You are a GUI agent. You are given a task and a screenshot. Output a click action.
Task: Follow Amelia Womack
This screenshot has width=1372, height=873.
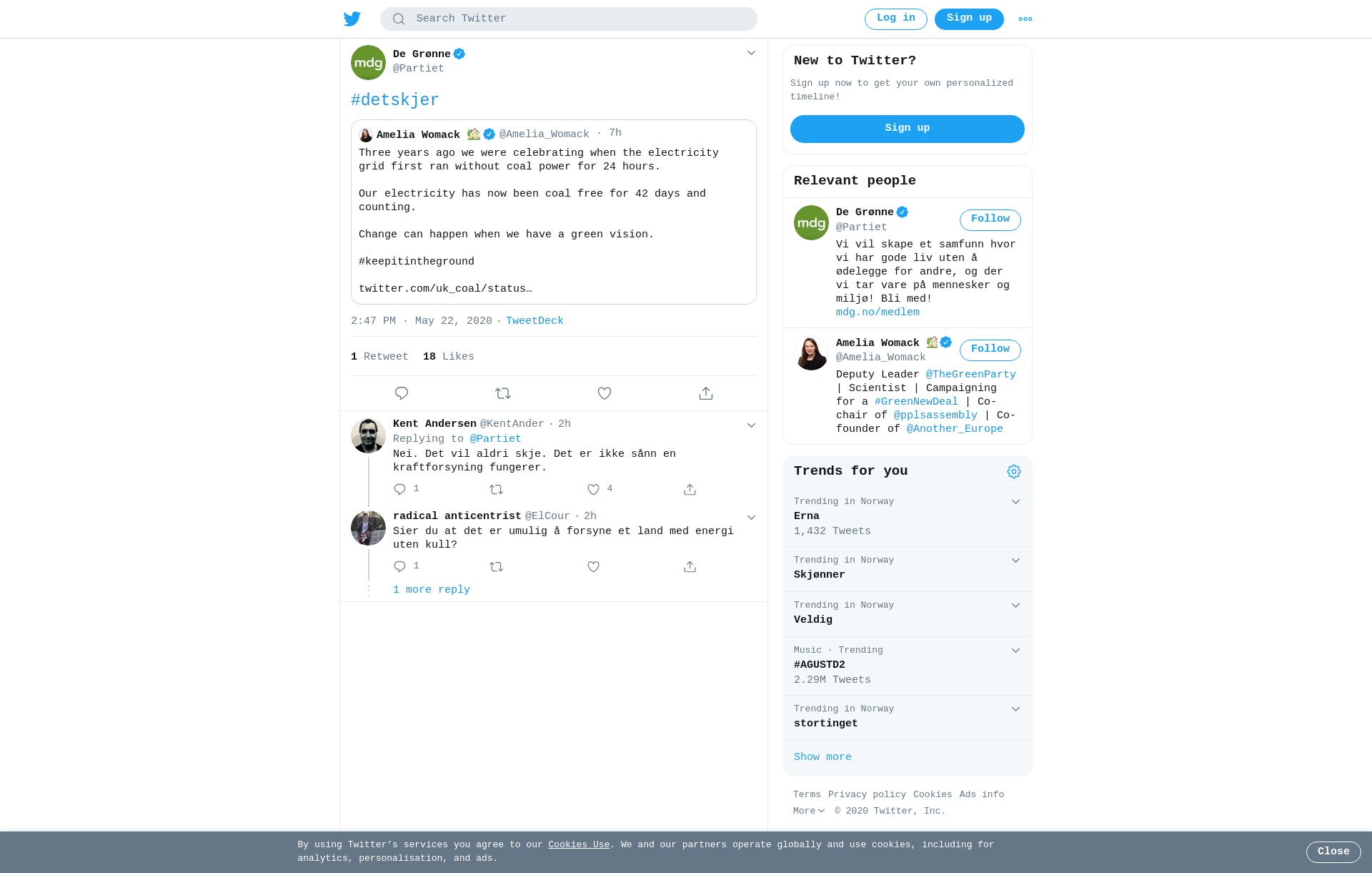click(990, 350)
